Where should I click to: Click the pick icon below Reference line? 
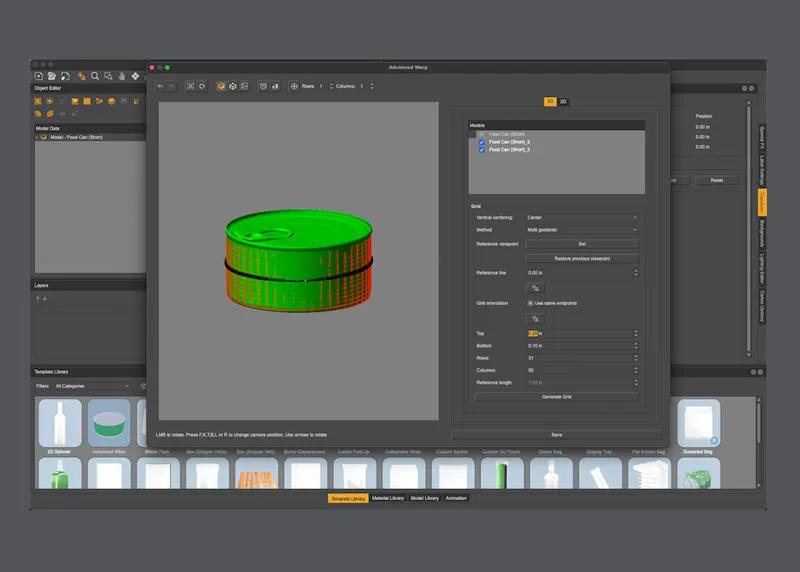click(535, 288)
